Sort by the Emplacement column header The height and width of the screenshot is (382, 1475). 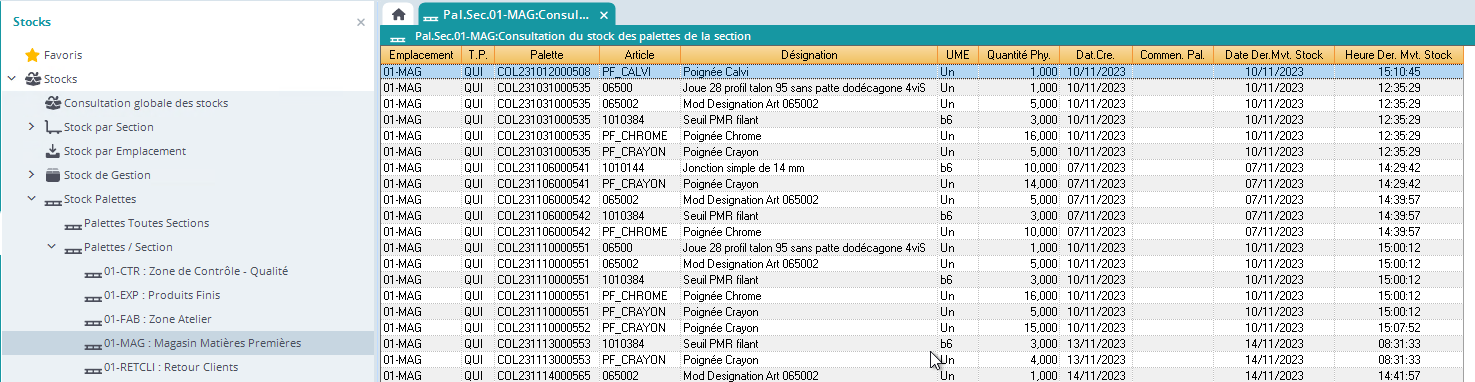click(421, 55)
